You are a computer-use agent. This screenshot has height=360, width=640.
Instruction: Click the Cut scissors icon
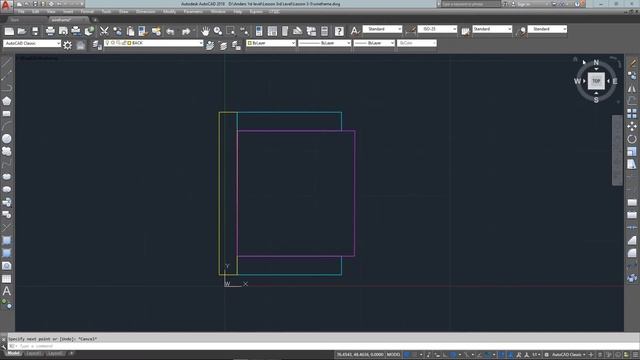point(104,31)
